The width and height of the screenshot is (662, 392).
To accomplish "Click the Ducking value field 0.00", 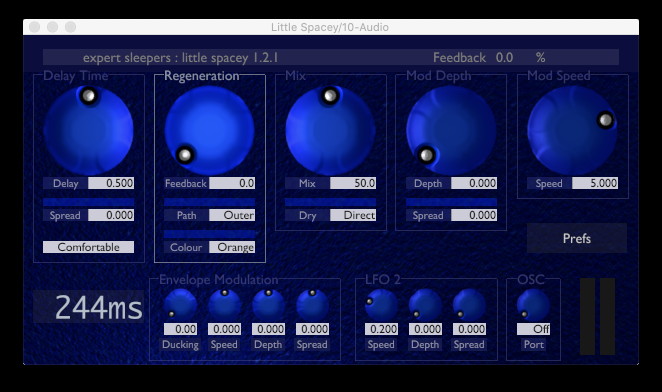I will 180,329.
